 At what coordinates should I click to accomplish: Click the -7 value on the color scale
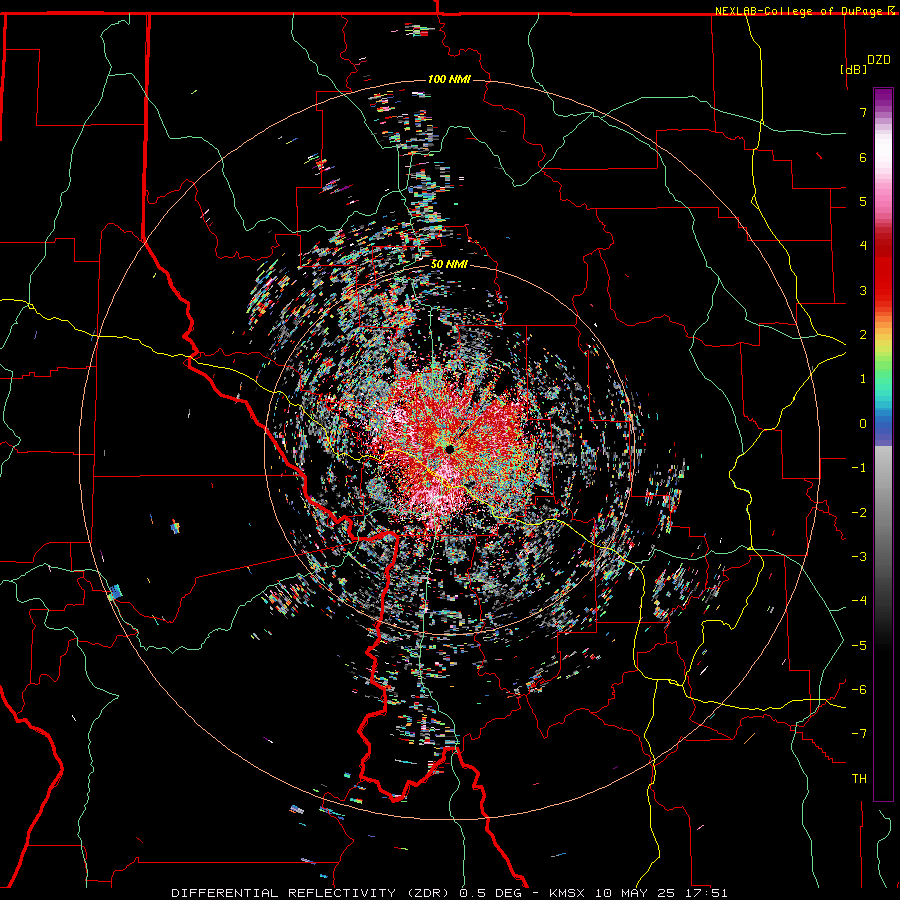pyautogui.click(x=859, y=734)
